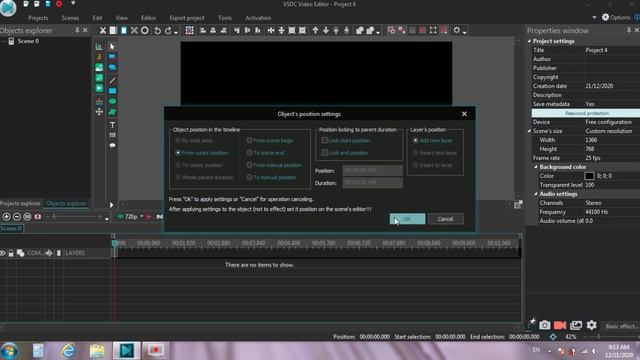Select the rectangle shape tool
Screen dimensions: 640x360
112,91
